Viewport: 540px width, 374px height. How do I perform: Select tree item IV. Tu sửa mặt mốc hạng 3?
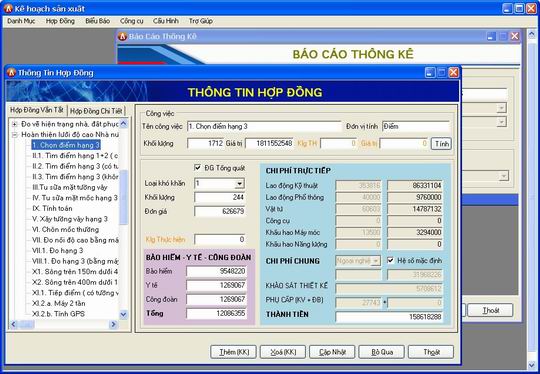click(75, 198)
